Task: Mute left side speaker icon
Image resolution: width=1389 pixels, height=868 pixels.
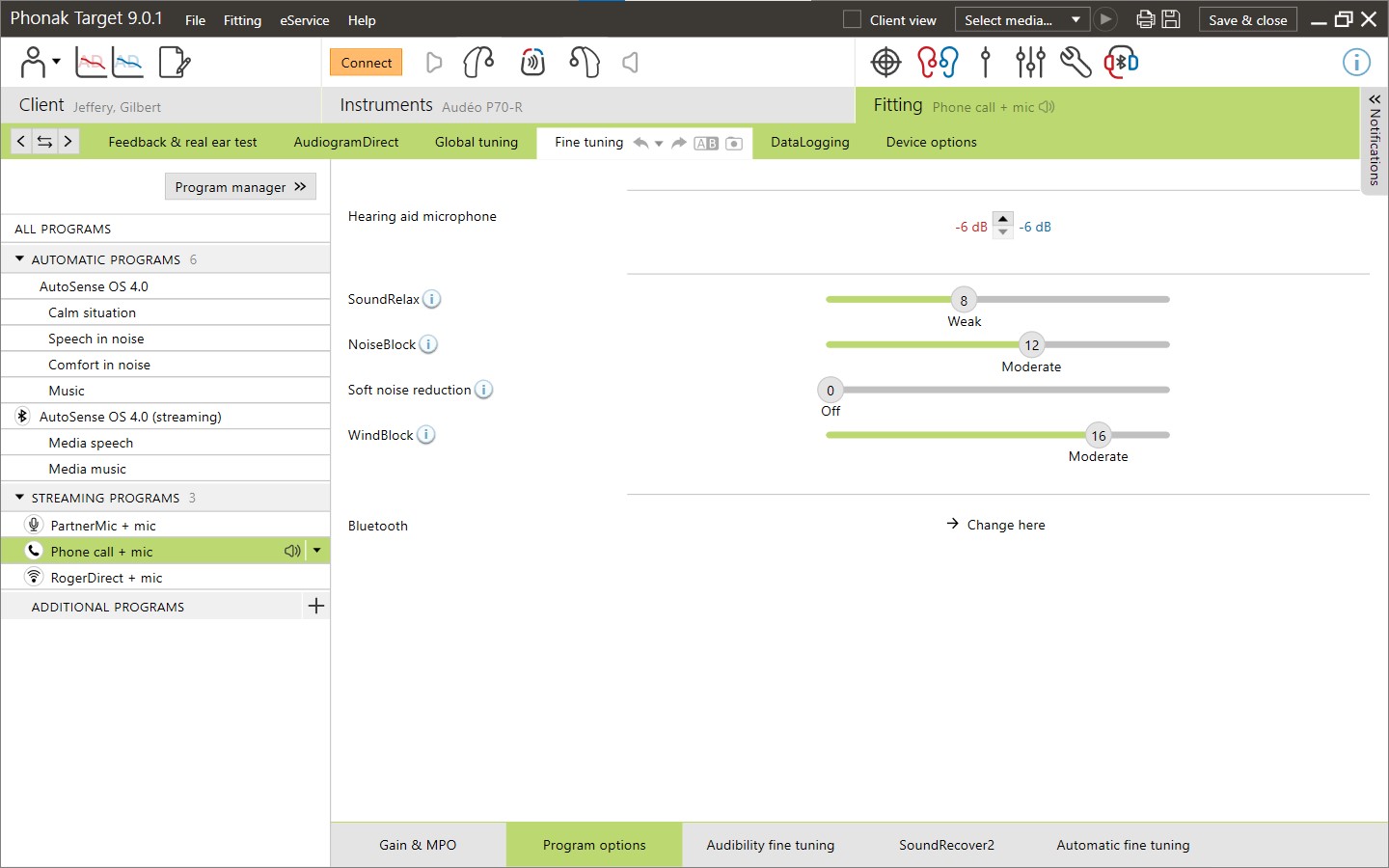Action: (630, 63)
